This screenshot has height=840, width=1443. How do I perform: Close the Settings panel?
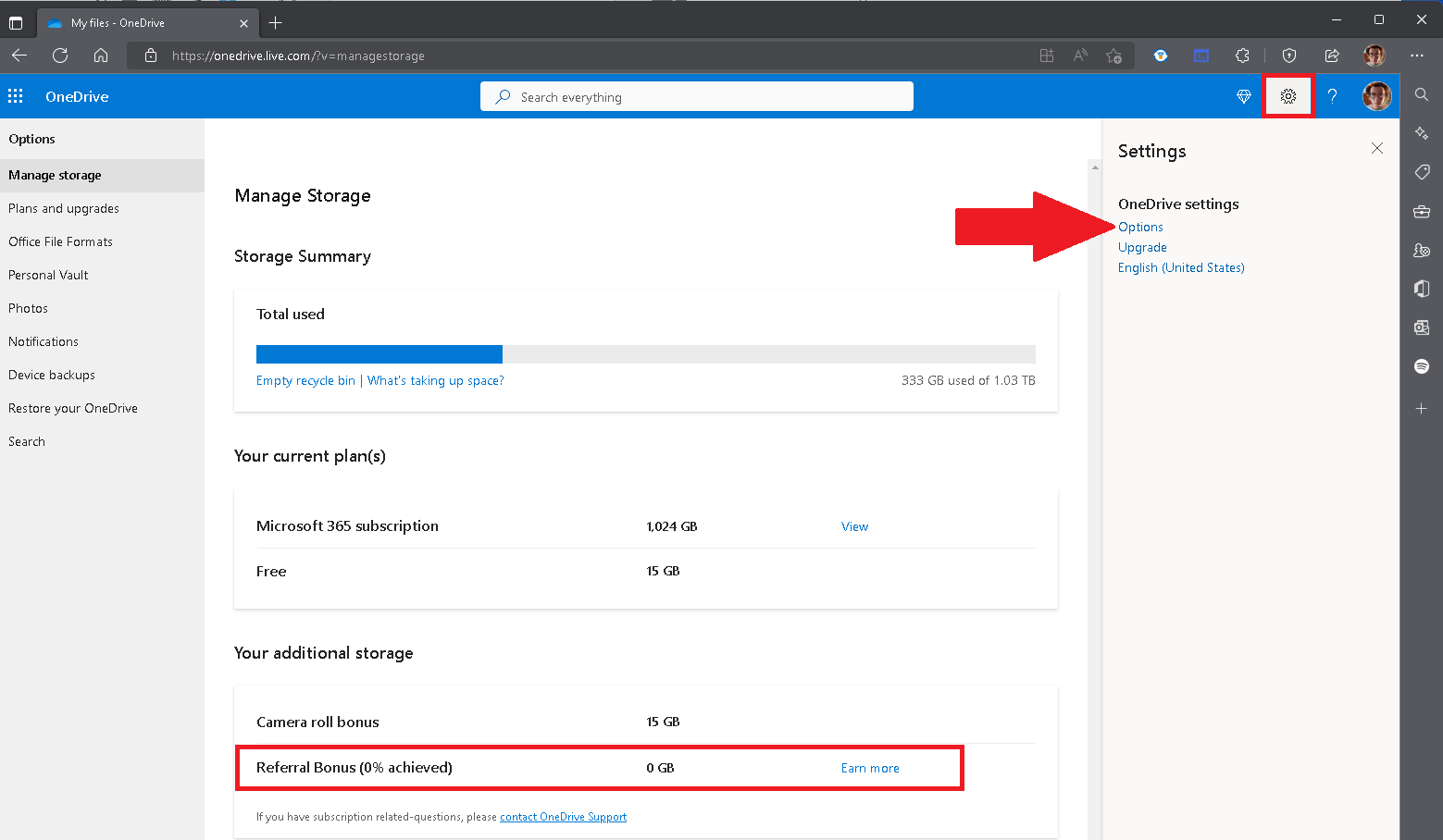pyautogui.click(x=1377, y=148)
